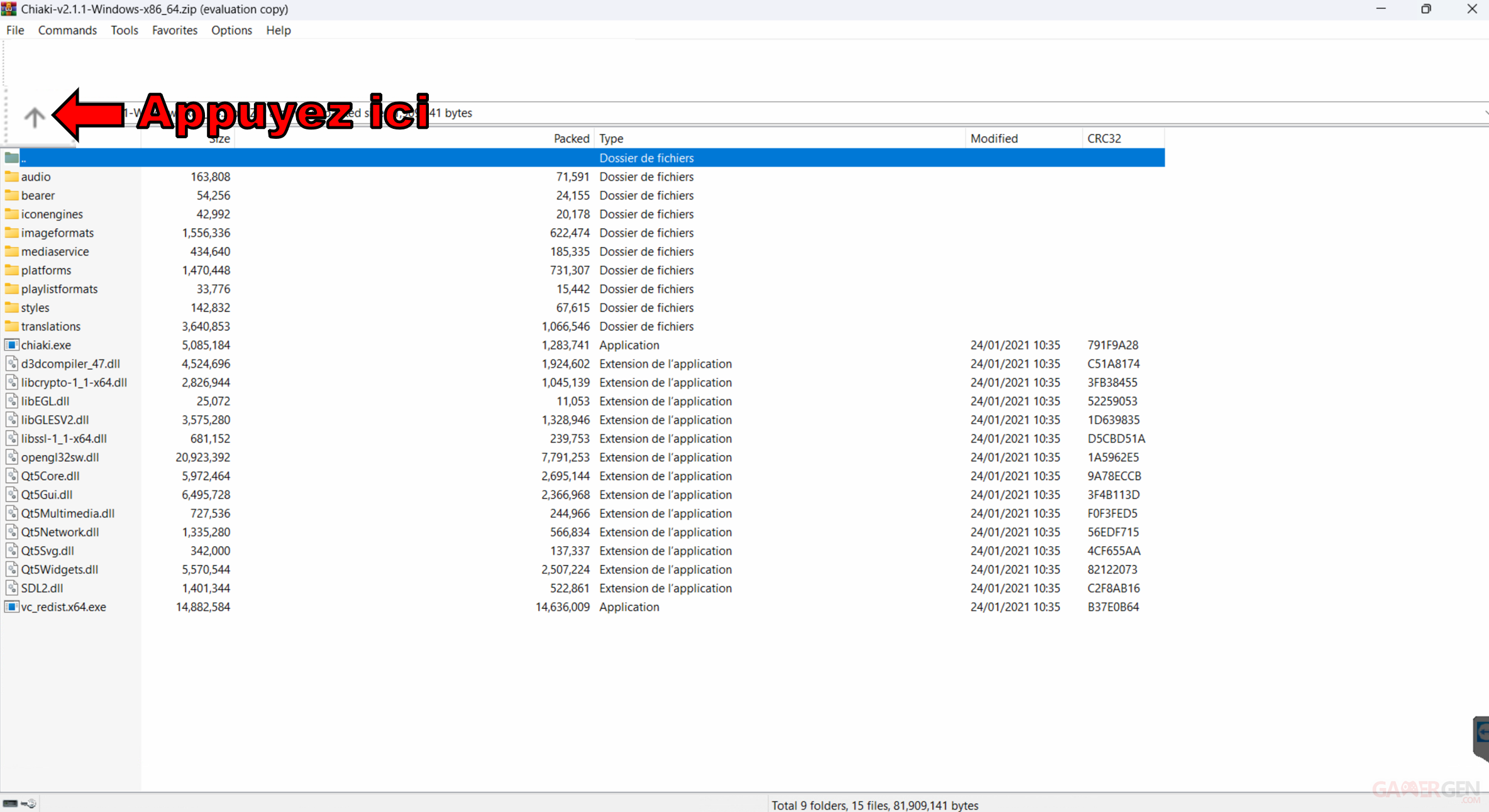Click the libcrypto-1_1-x64.dll file icon
Screen dimensions: 1489x812
tap(11, 382)
